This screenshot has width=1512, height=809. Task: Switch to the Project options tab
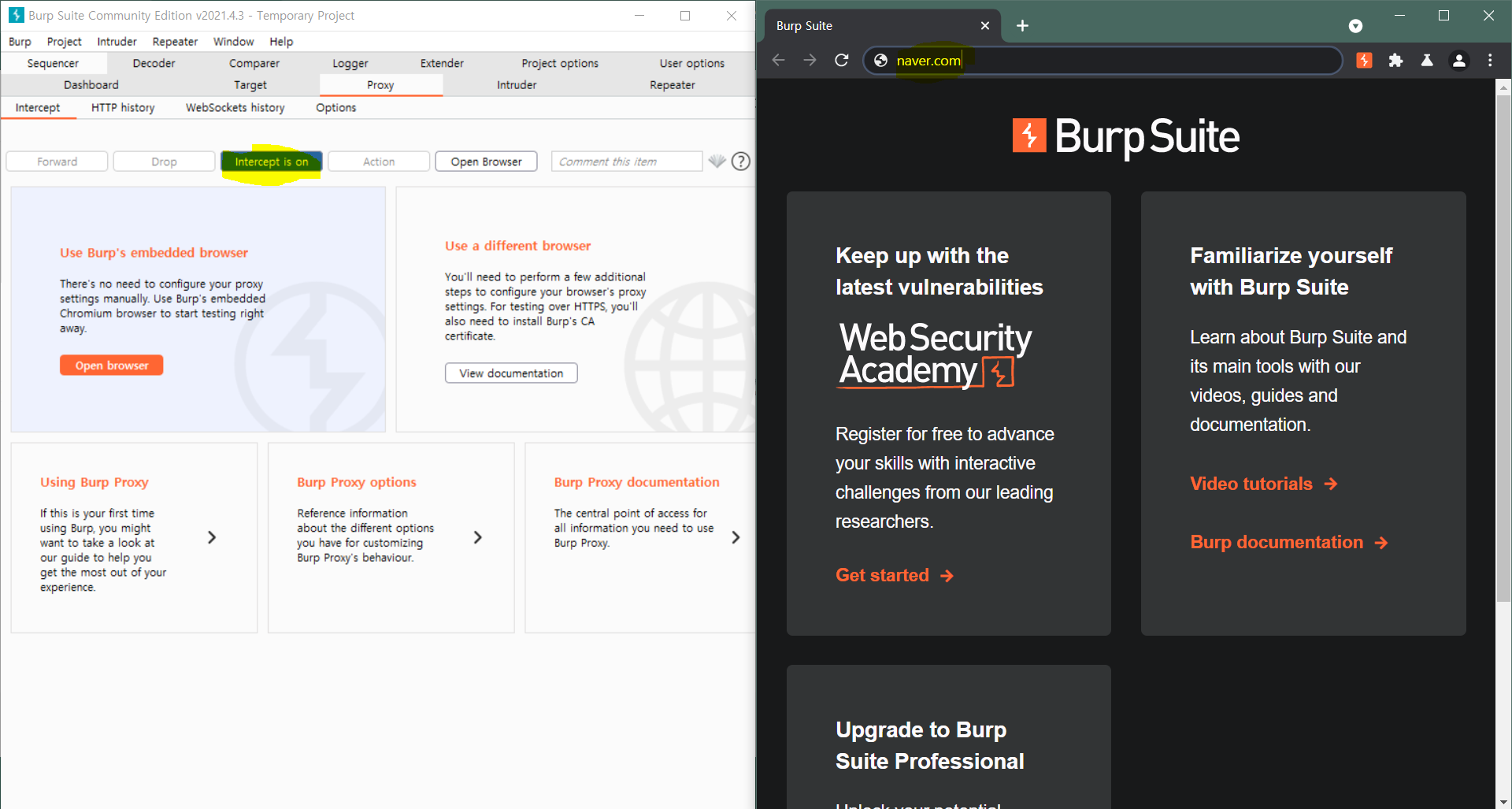tap(560, 64)
